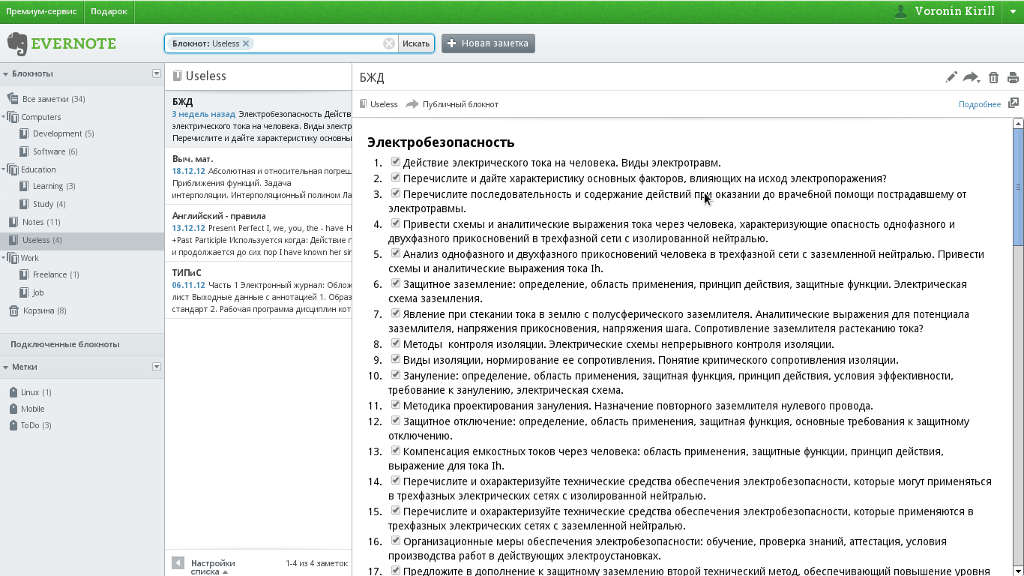1024x576 pixels.
Task: Click the Linux tag icon
Action: (13, 392)
